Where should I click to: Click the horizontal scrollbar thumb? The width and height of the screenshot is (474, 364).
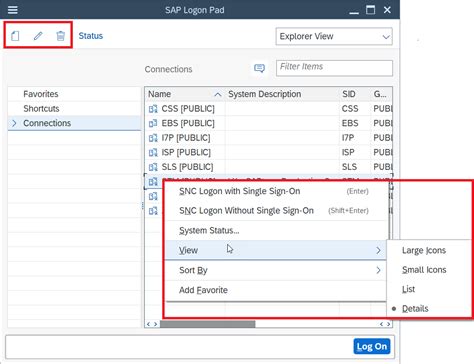[208, 324]
